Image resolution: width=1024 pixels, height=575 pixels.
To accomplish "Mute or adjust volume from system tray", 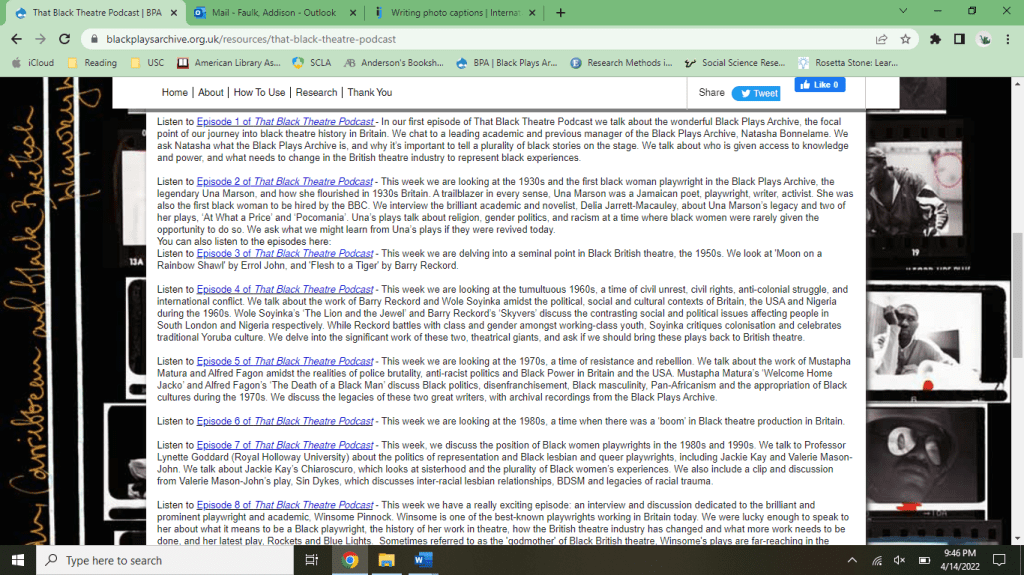I will (899, 560).
